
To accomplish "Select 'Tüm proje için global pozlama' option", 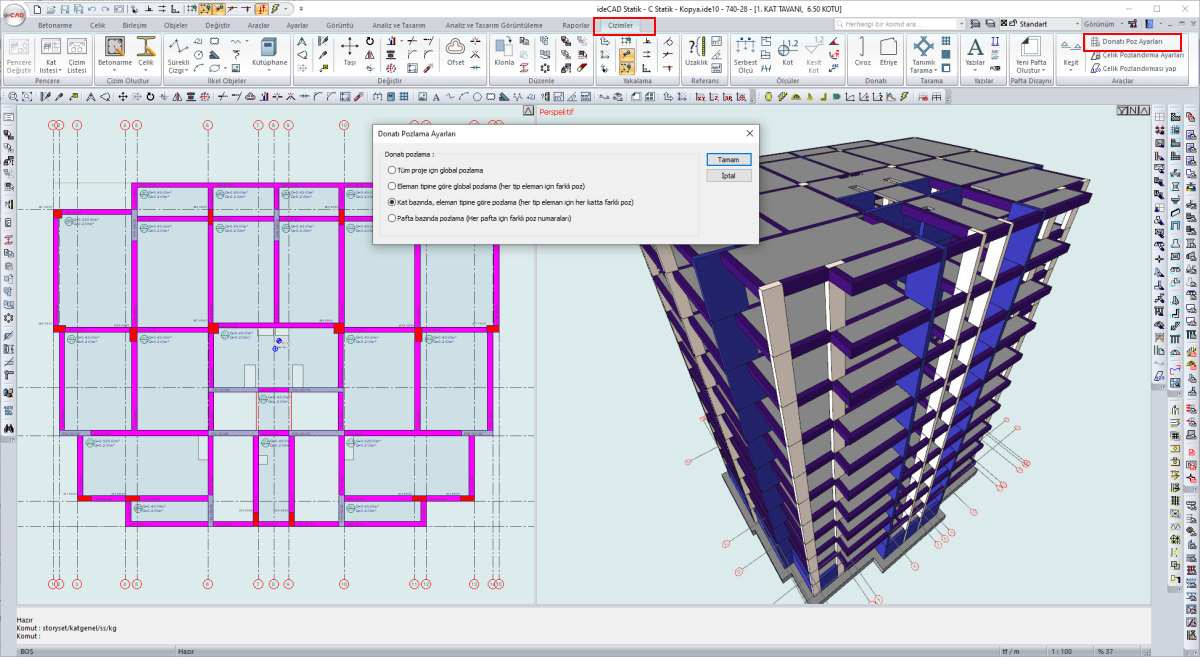I will tap(391, 171).
